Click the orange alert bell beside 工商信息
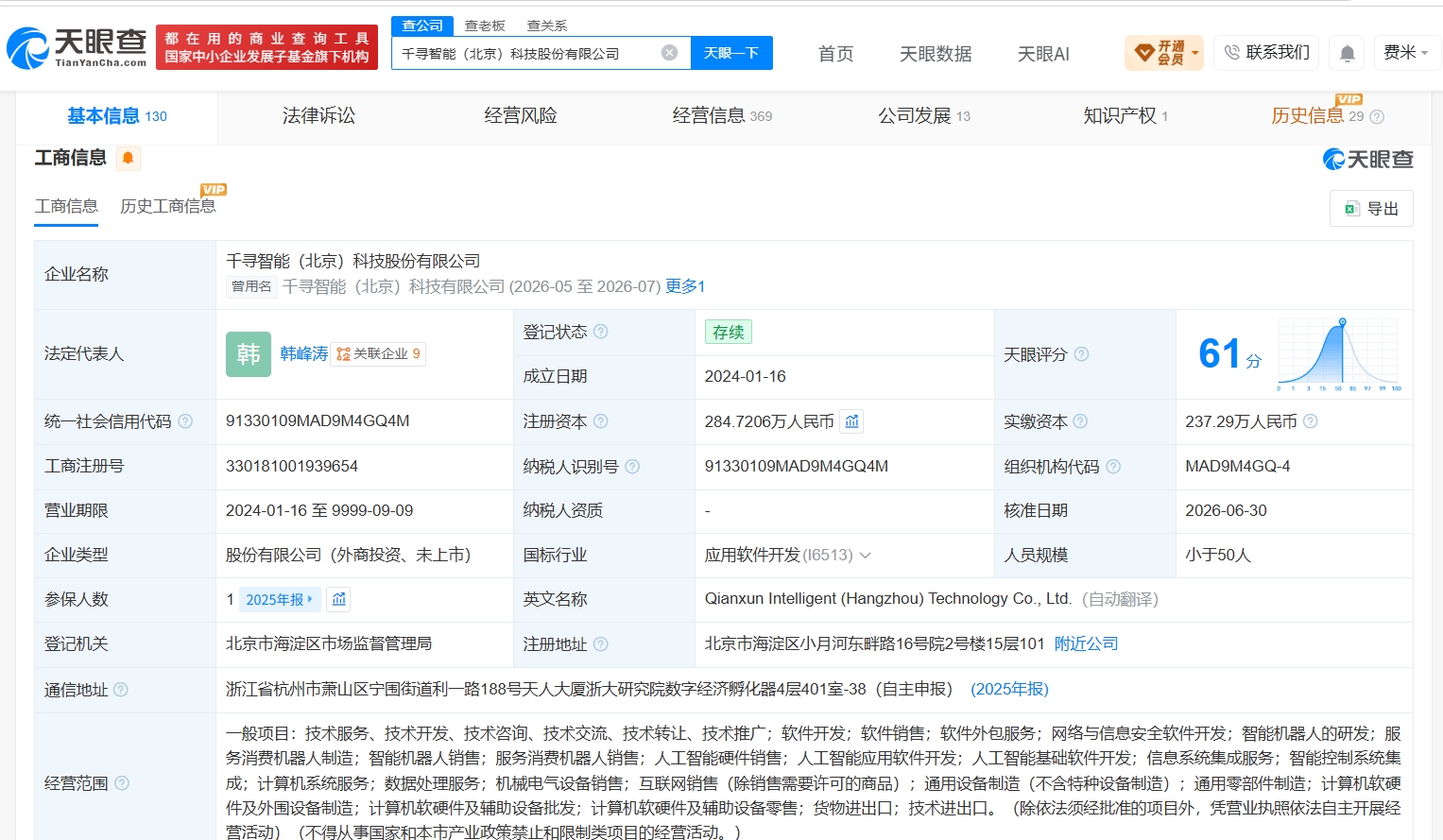 (128, 158)
